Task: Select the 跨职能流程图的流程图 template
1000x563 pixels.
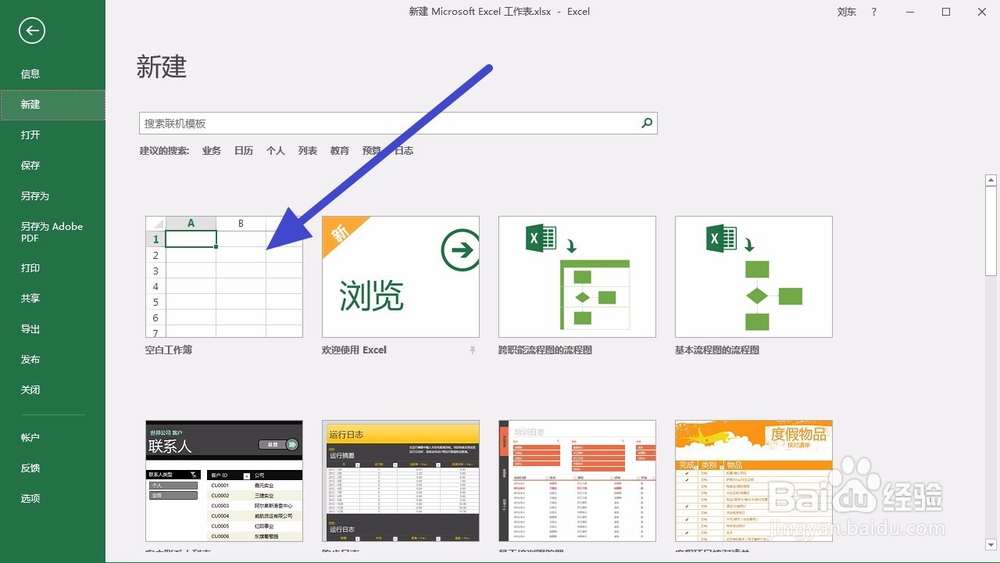Action: pyautogui.click(x=577, y=277)
